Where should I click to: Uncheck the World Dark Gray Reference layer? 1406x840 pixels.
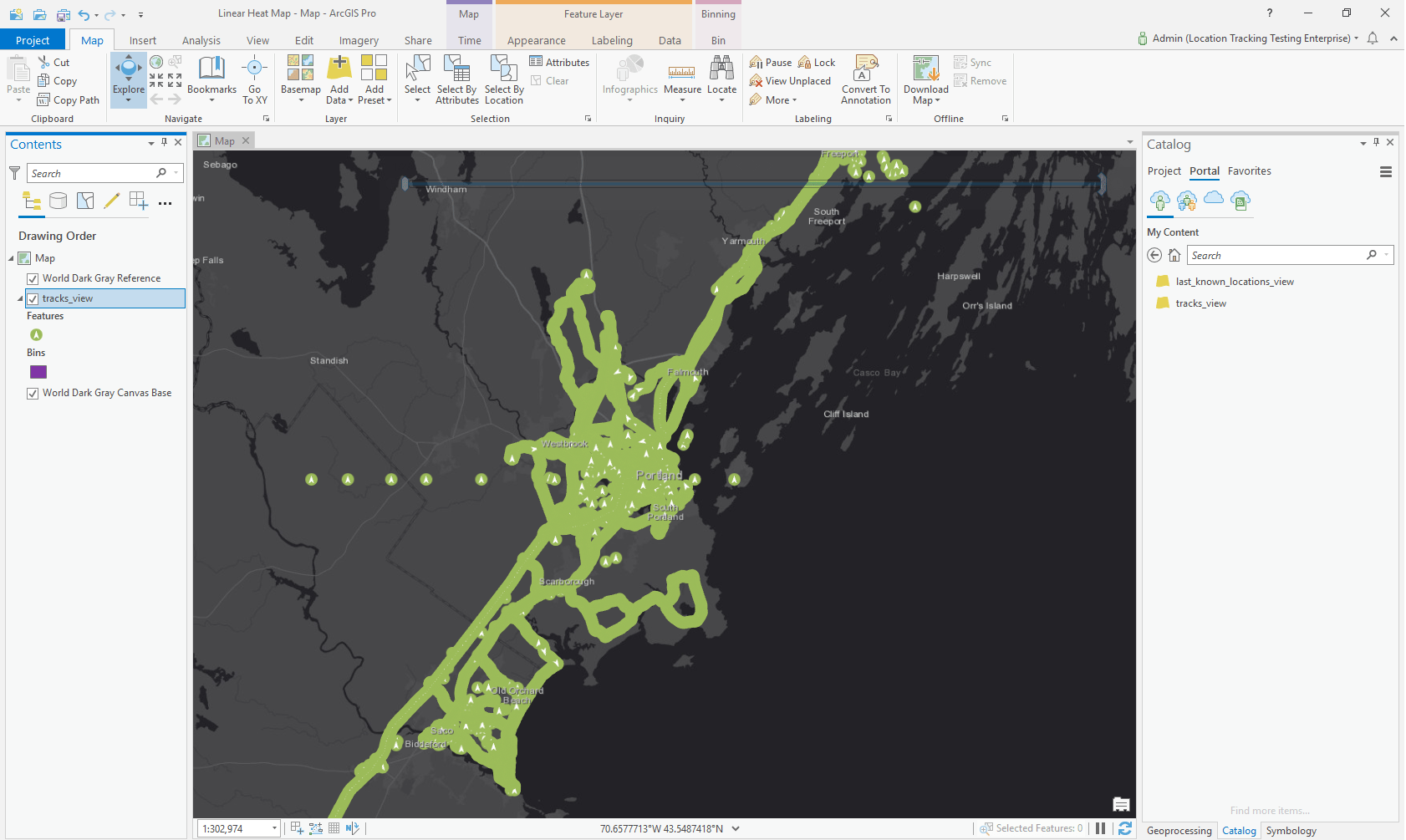coord(32,278)
